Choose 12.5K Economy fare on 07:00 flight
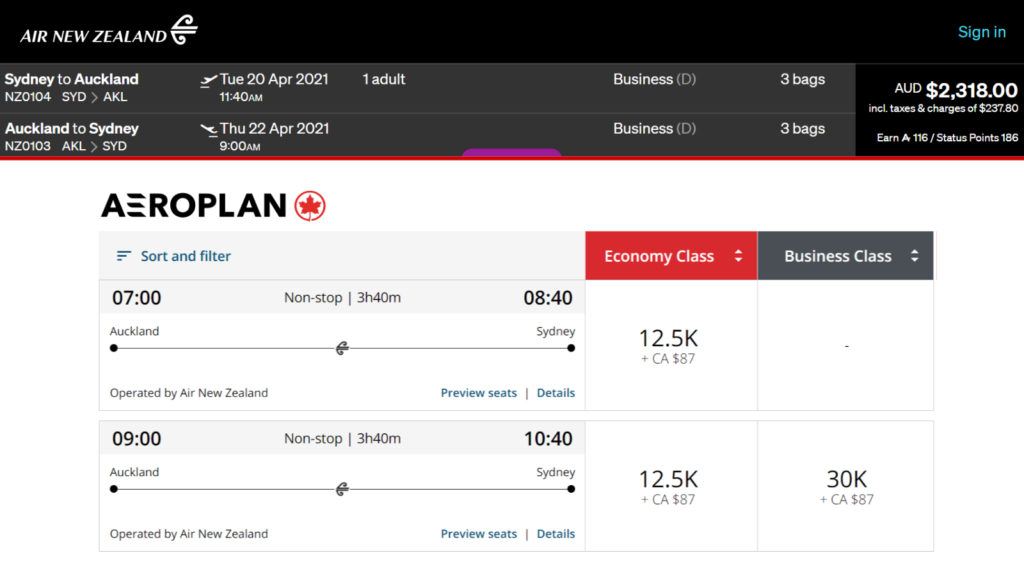This screenshot has width=1024, height=576. pos(669,346)
